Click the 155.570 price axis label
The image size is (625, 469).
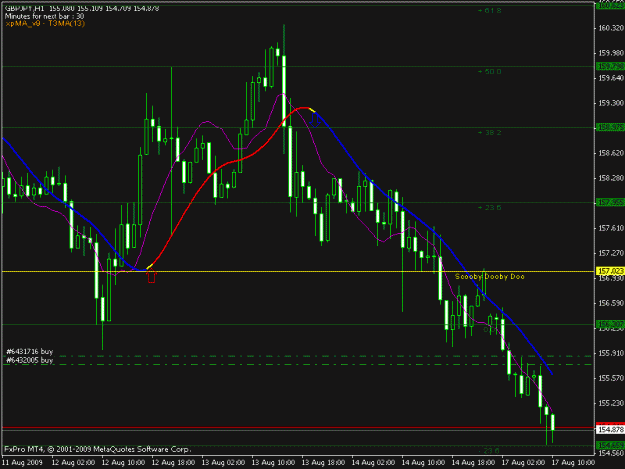[x=611, y=378]
